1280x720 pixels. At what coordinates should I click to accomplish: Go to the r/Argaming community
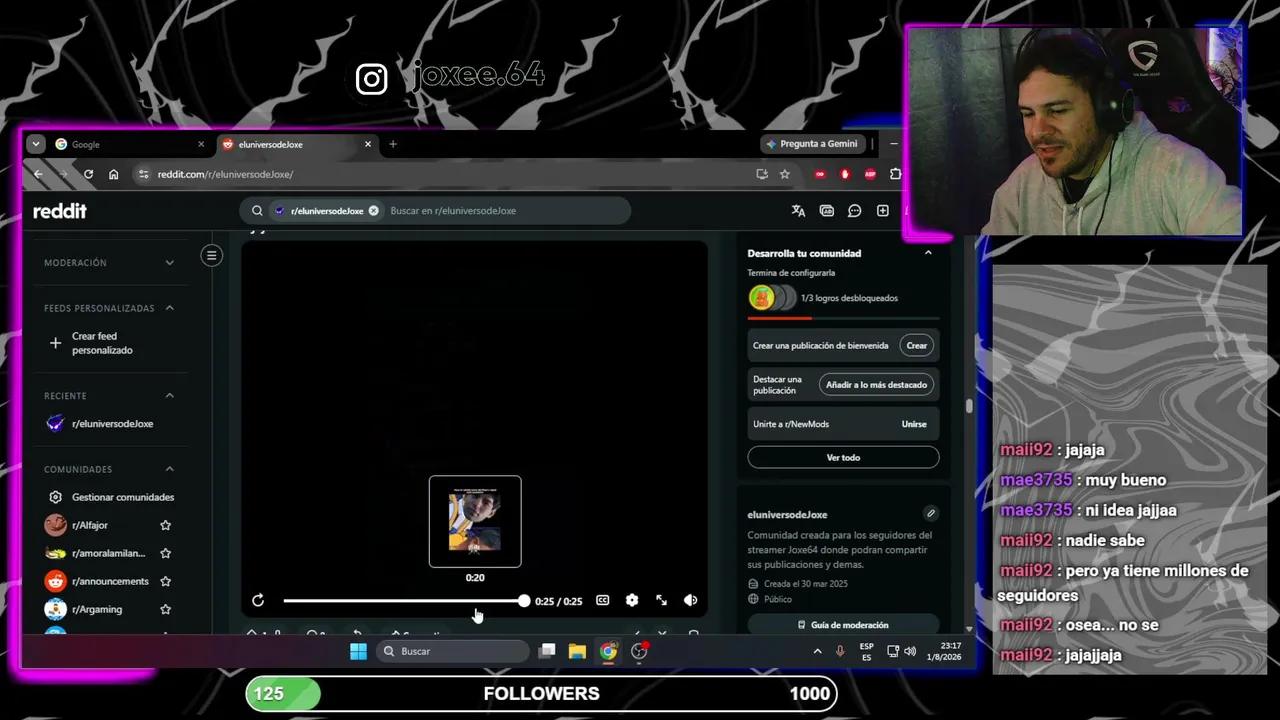click(95, 609)
